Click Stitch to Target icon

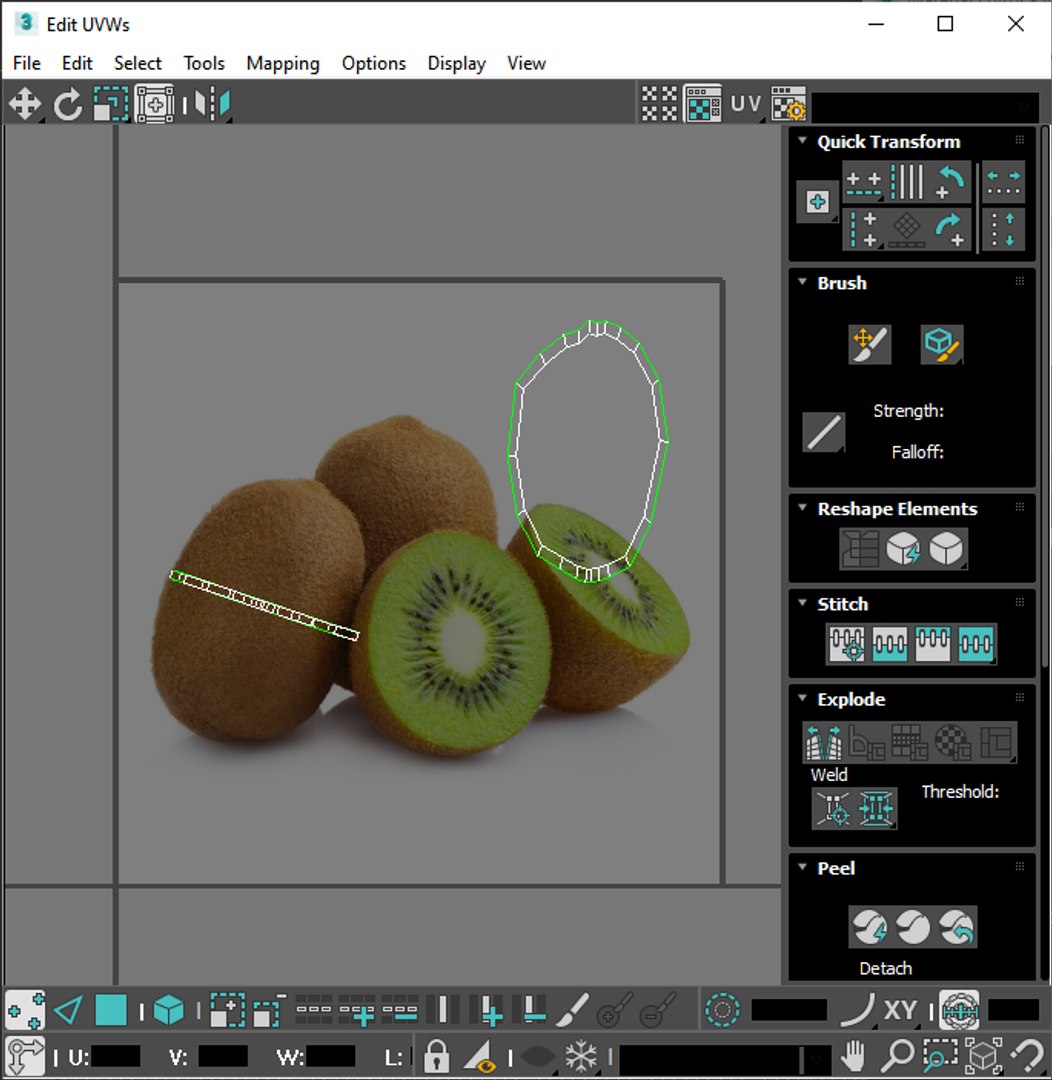847,644
